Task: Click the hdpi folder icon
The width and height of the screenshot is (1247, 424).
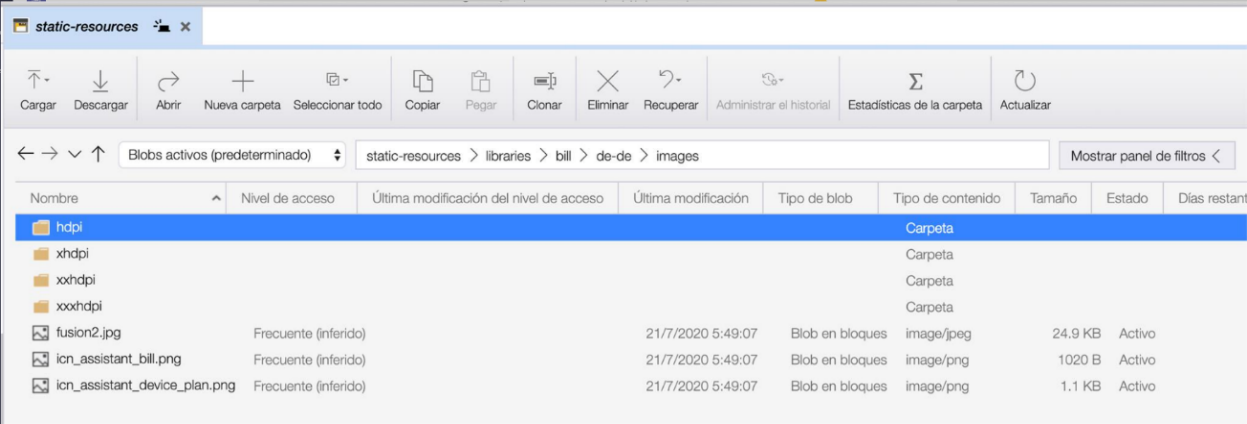Action: [41, 228]
